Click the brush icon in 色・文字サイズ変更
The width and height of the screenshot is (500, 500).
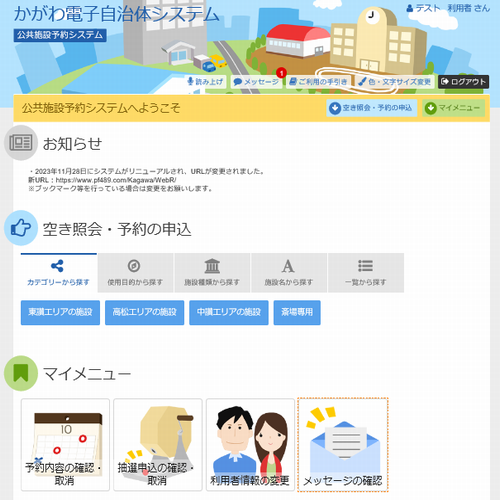pos(362,81)
